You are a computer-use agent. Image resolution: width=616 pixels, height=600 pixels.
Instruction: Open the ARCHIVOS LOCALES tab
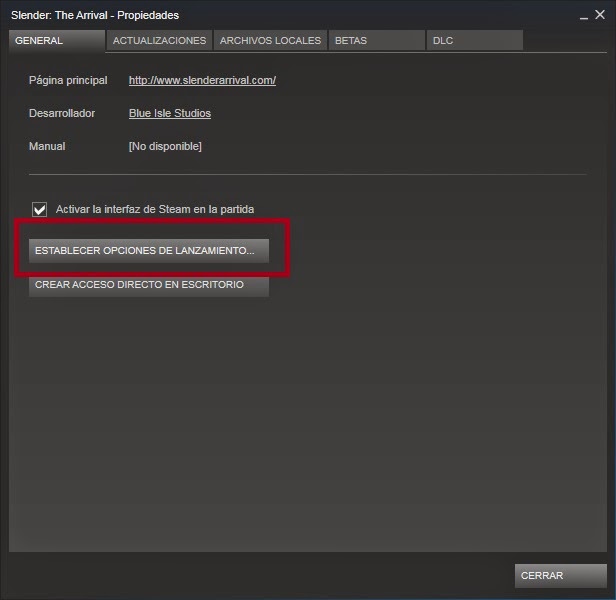(270, 40)
